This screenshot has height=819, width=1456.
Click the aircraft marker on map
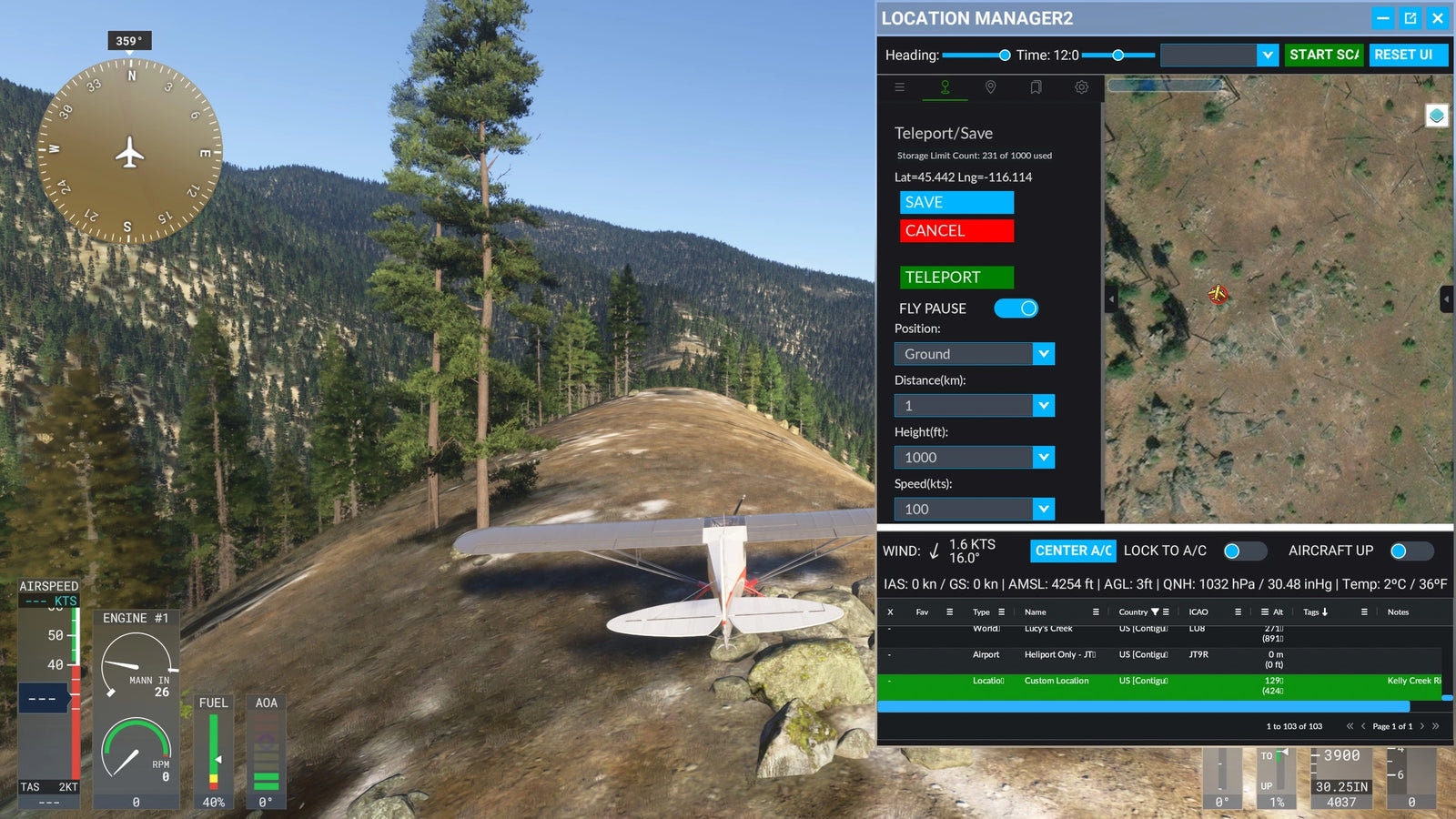tap(1218, 293)
